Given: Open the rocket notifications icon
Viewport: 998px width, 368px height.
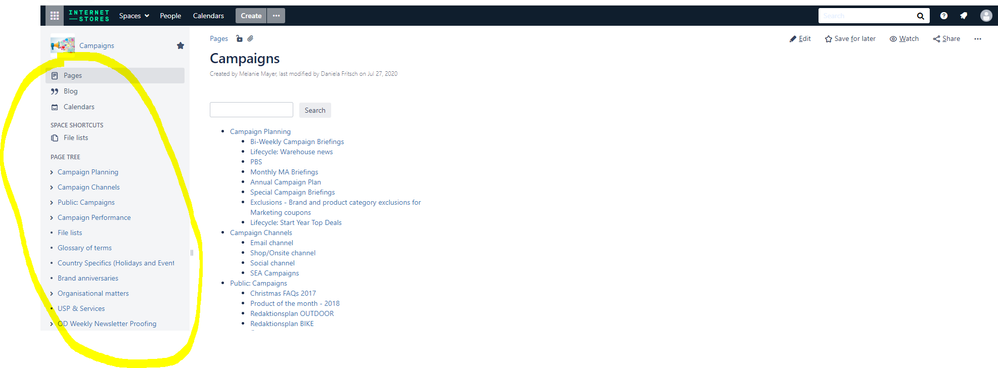Looking at the screenshot, I should point(964,16).
